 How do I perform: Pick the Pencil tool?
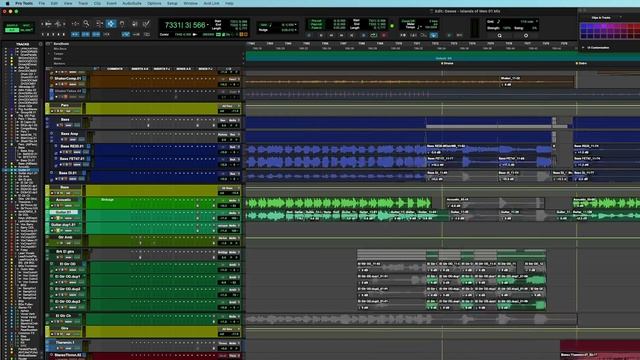146,24
